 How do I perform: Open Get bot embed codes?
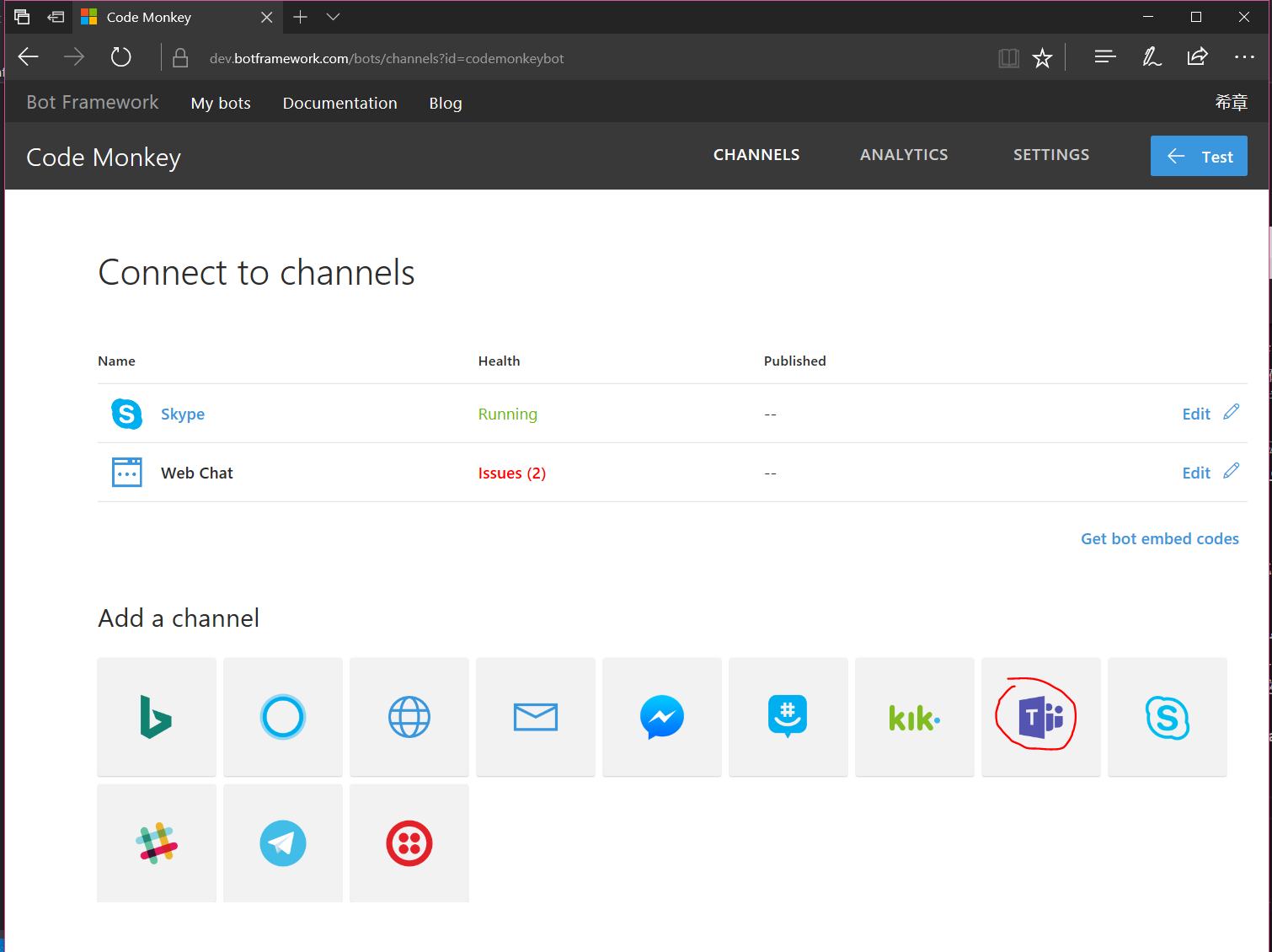(x=1159, y=538)
